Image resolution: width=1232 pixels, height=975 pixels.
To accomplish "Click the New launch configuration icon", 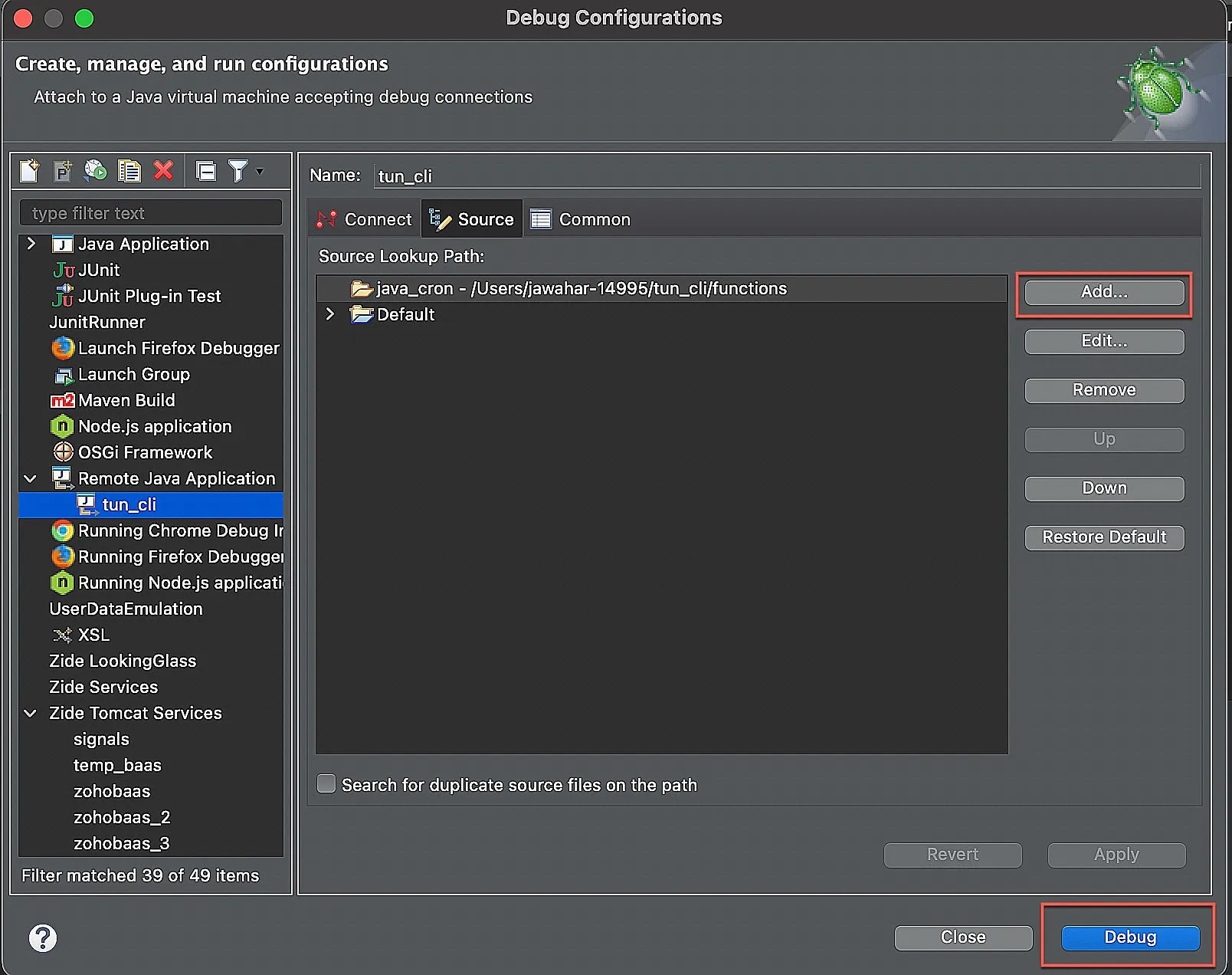I will tap(29, 170).
